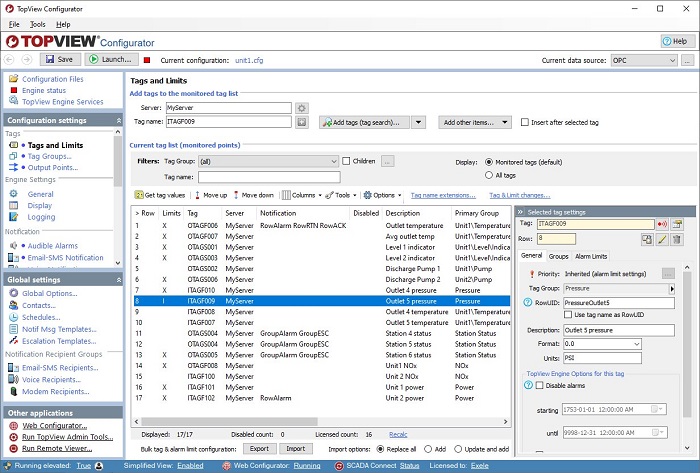This screenshot has height=473, width=700.
Task: Choose Update and add import option
Action: [x=458, y=449]
